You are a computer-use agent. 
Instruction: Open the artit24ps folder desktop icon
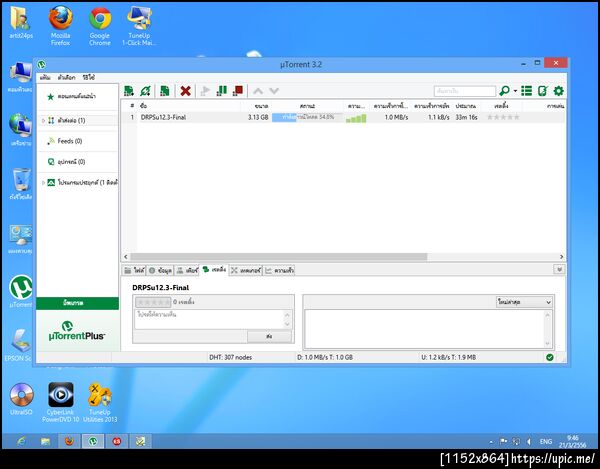21,23
